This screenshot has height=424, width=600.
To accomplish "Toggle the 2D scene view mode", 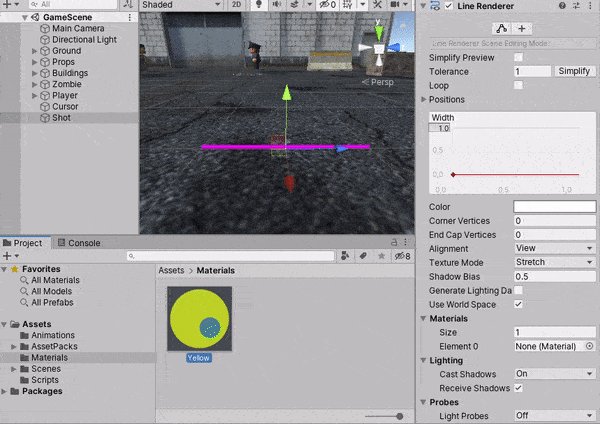I will click(236, 5).
